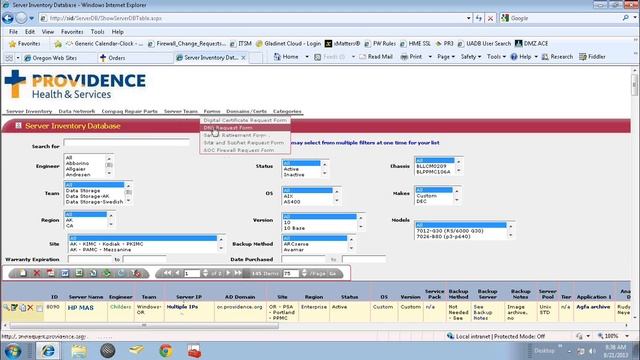Export the list to Excel
Image resolution: width=640 pixels, height=360 pixels.
(79, 273)
